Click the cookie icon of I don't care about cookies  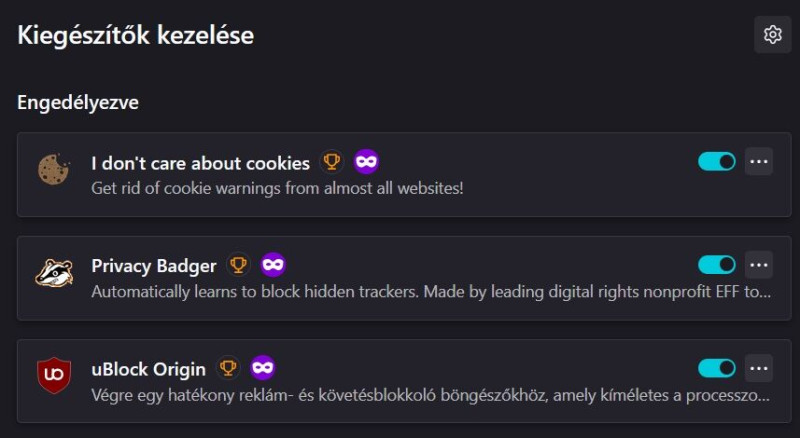tap(52, 168)
